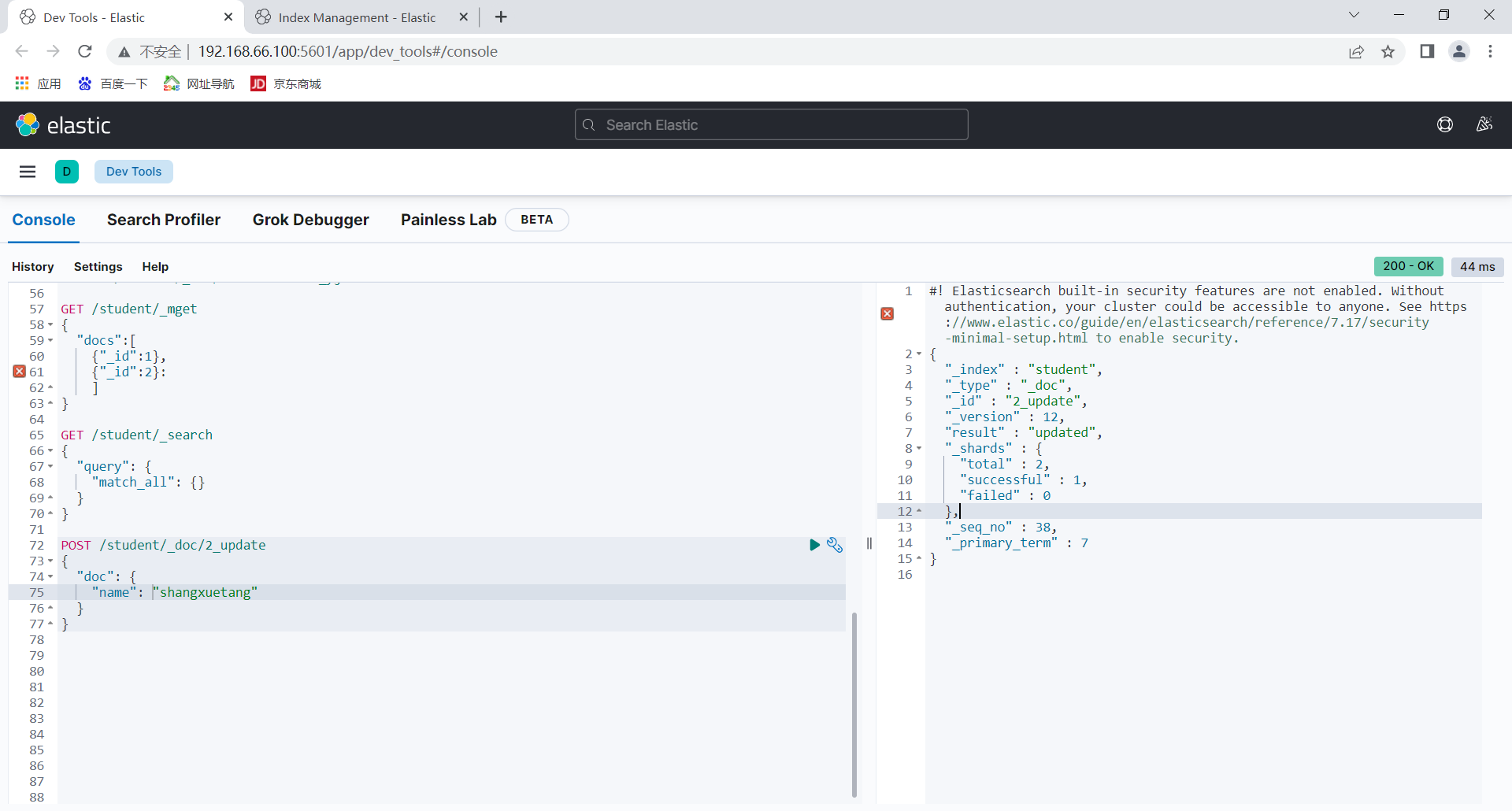Viewport: 1512px width, 811px height.
Task: Click "_seq_no" : 38 in response
Action: click(x=1001, y=528)
